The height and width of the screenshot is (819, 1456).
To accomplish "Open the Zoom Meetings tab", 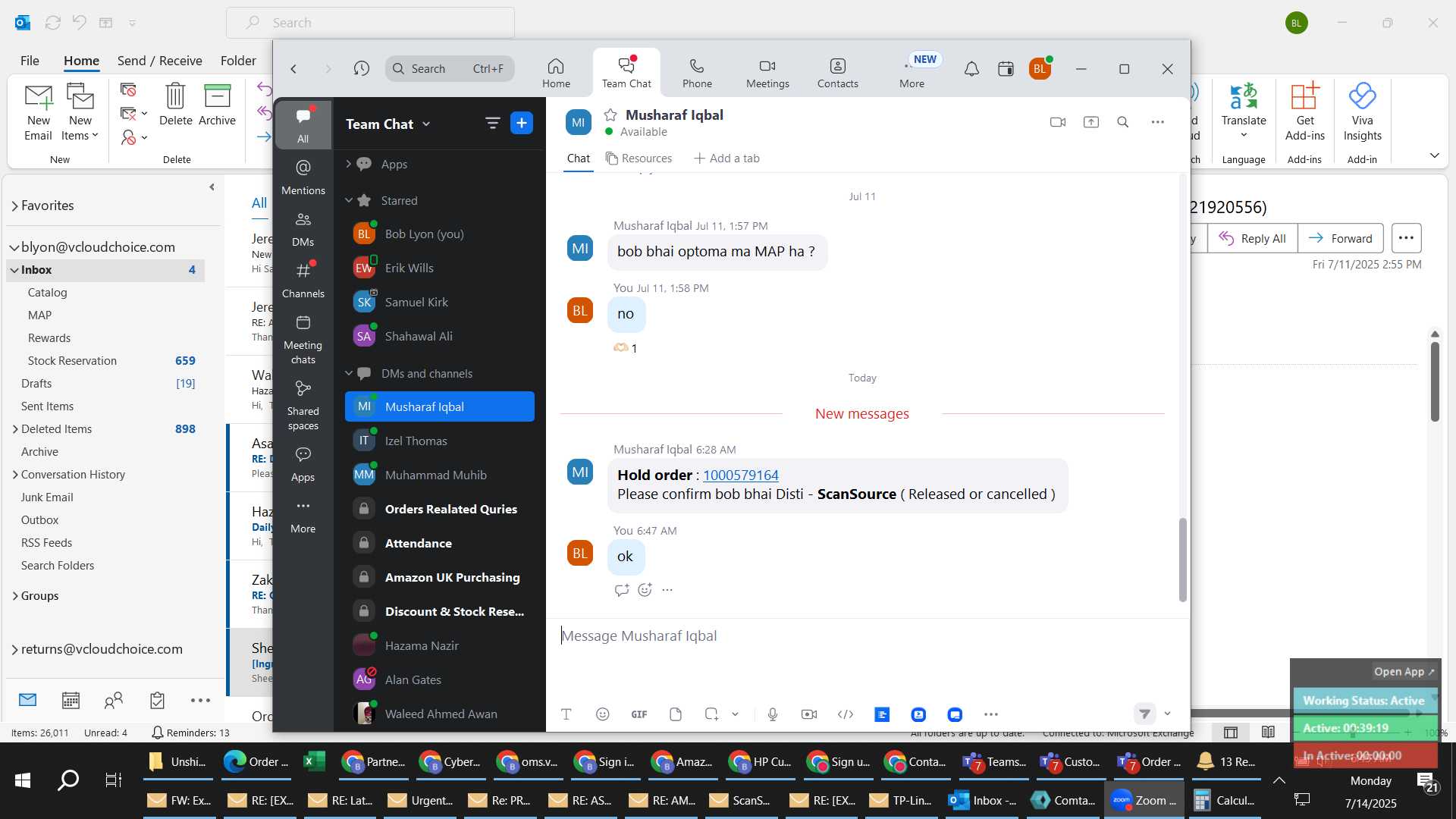I will pyautogui.click(x=767, y=74).
